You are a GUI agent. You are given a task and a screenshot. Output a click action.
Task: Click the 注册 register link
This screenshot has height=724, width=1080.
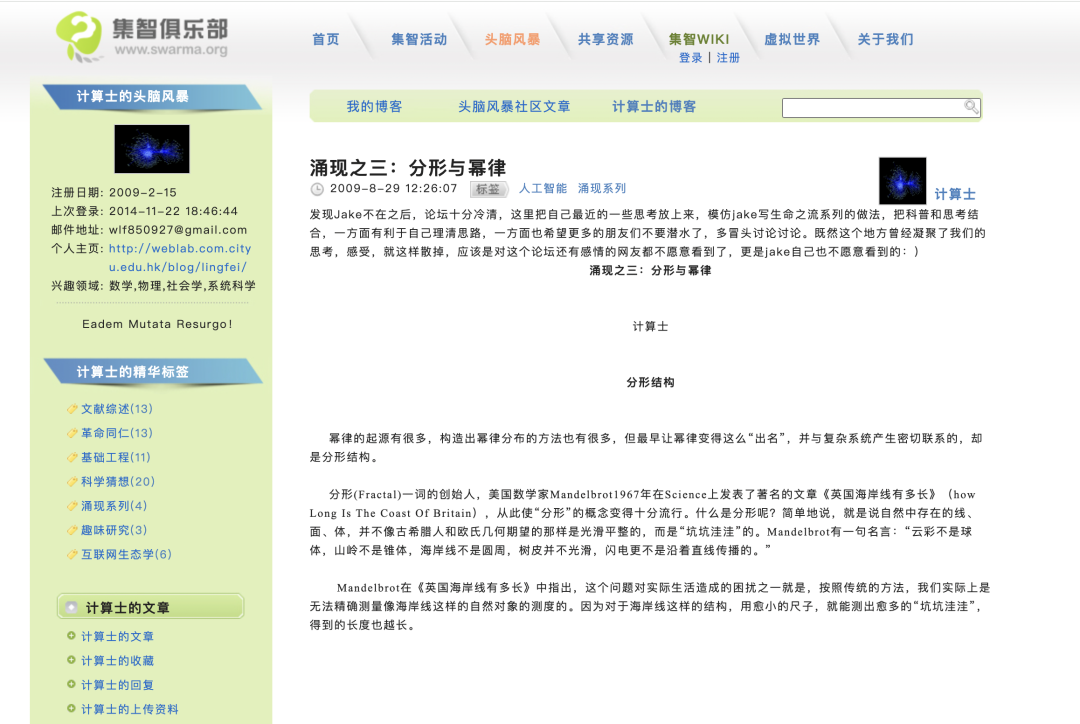click(x=728, y=58)
